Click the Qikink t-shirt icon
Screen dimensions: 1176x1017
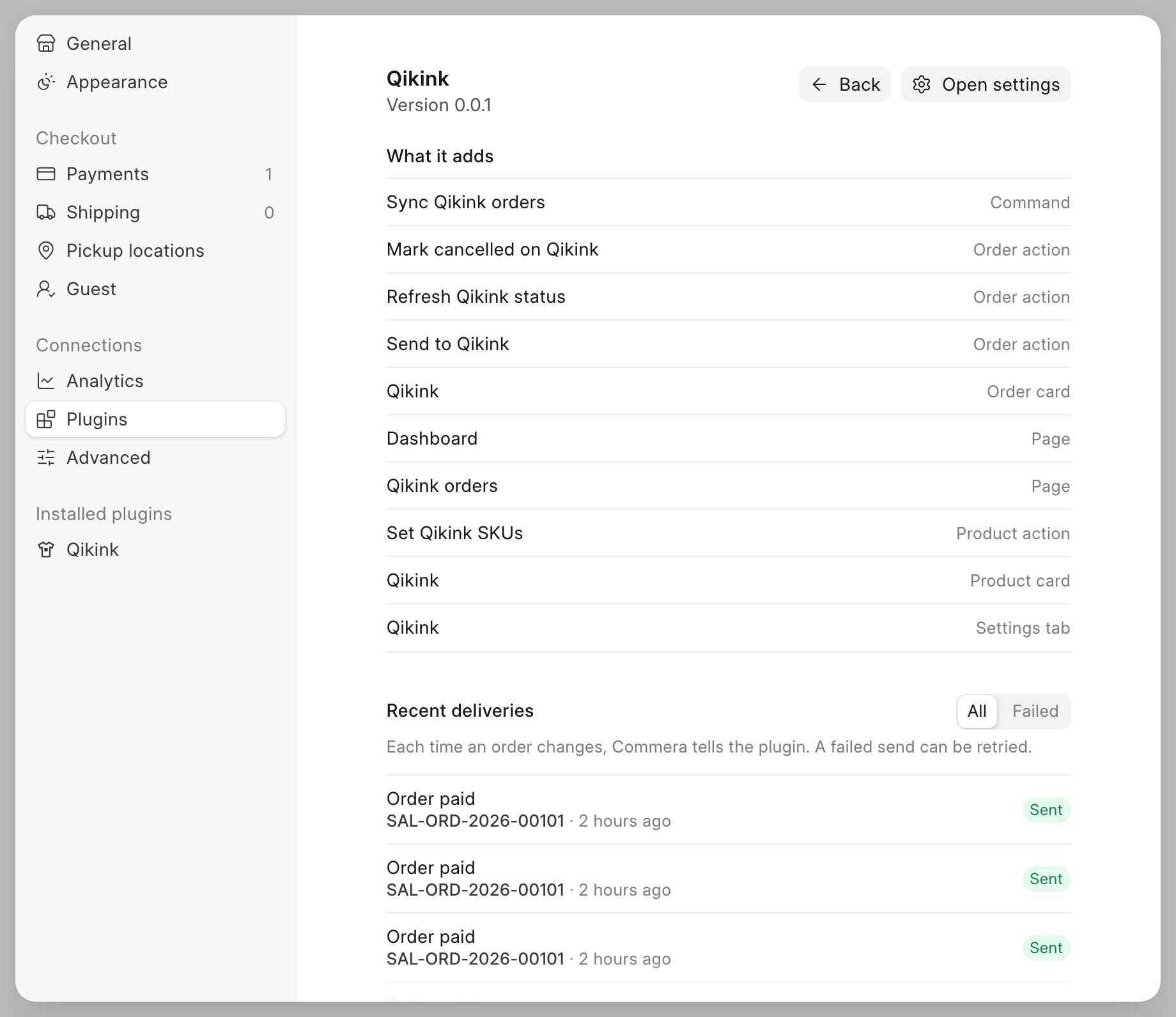(x=46, y=549)
